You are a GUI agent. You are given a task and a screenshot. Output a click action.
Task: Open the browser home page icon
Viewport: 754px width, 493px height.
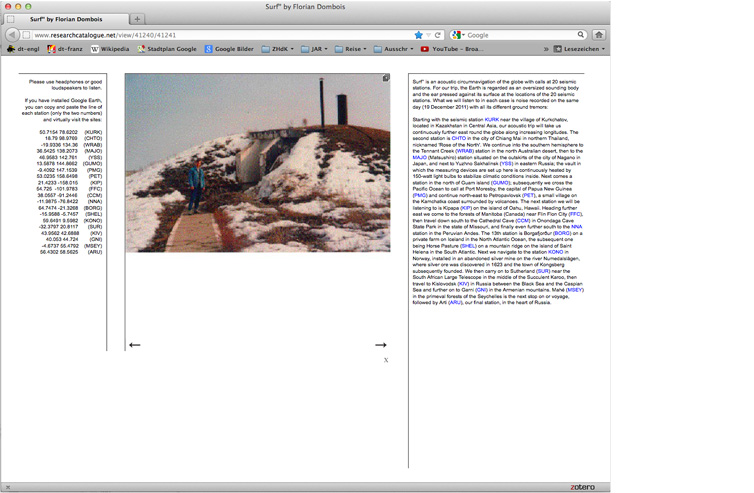[x=599, y=35]
